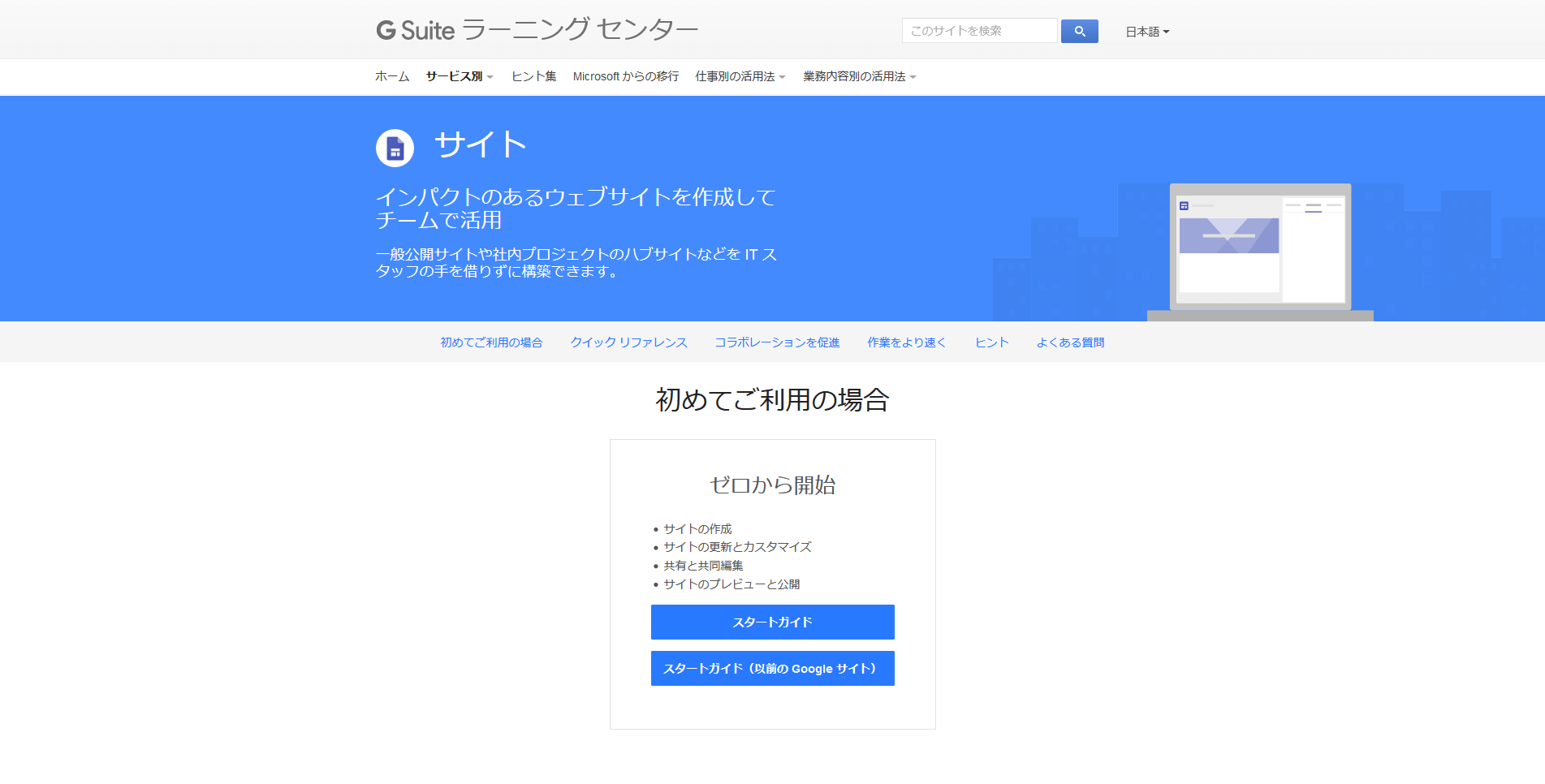Open the 日本語 language dropdown
Viewport: 1545px width, 784px height.
tap(1147, 32)
